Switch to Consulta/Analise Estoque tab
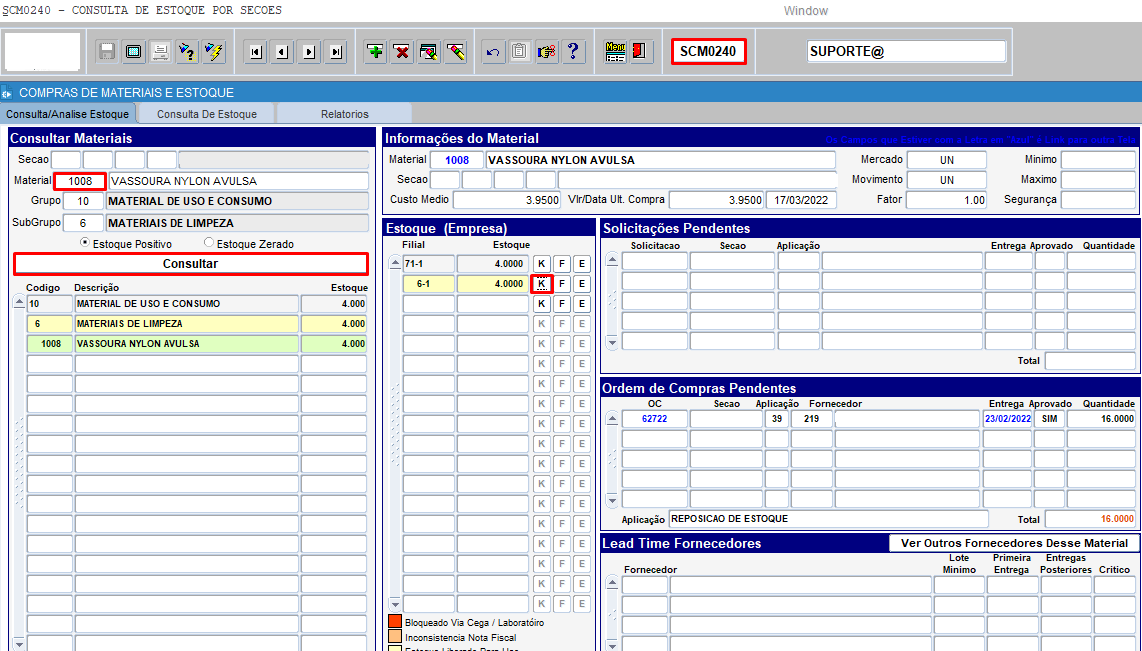This screenshot has width=1142, height=651. pos(68,114)
